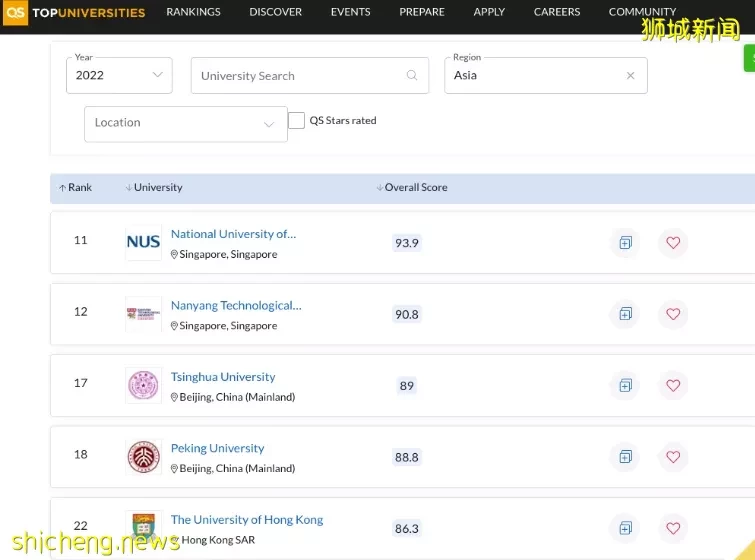The height and width of the screenshot is (560, 755).
Task: Click the QS TopUniversities logo
Action: 74,12
